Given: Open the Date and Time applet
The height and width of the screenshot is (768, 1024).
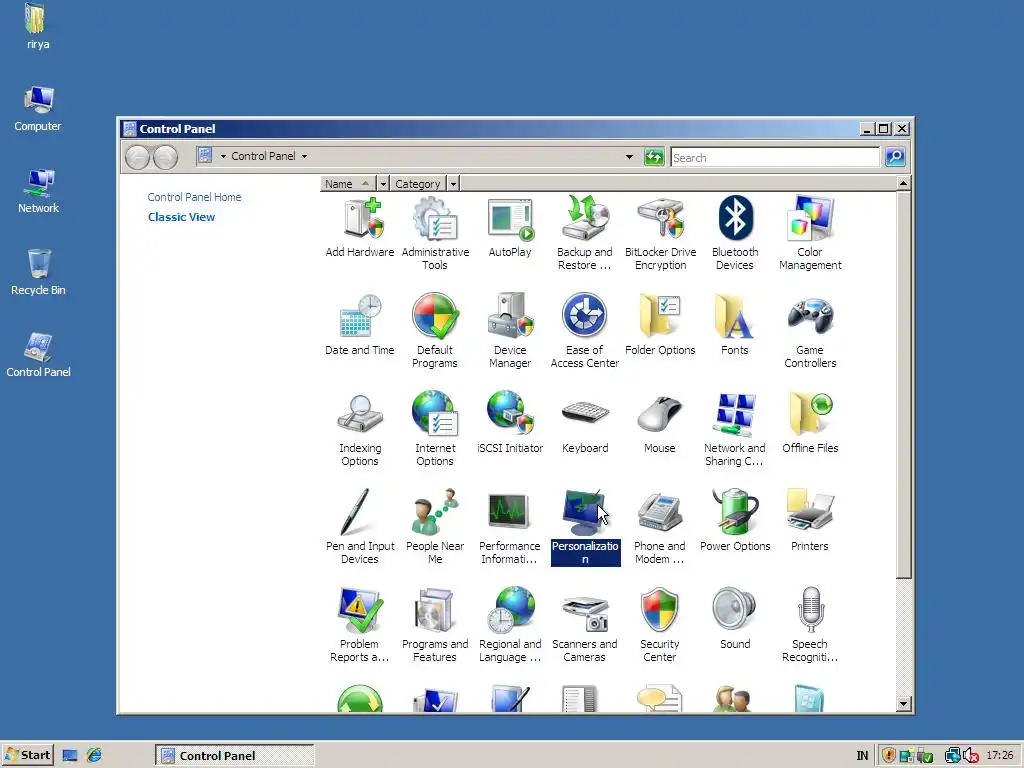Looking at the screenshot, I should (360, 326).
